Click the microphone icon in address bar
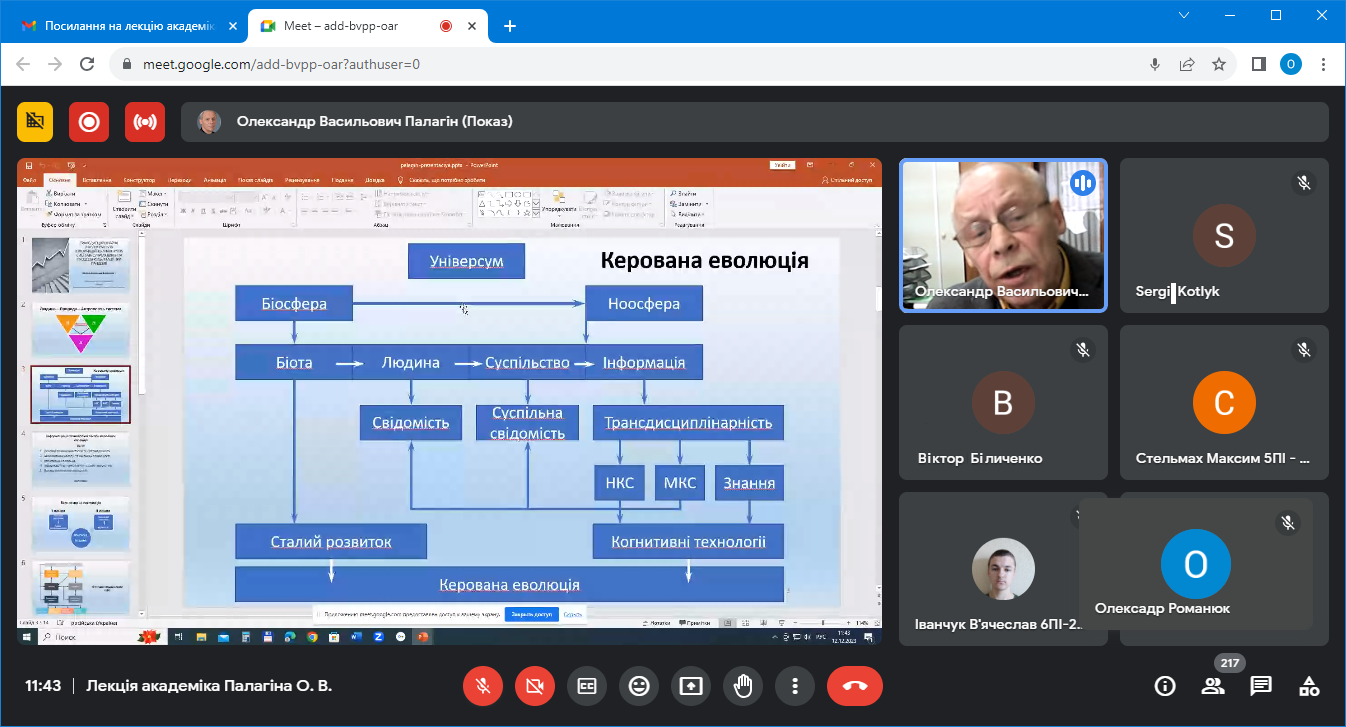Viewport: 1346px width, 727px height. coord(1155,64)
